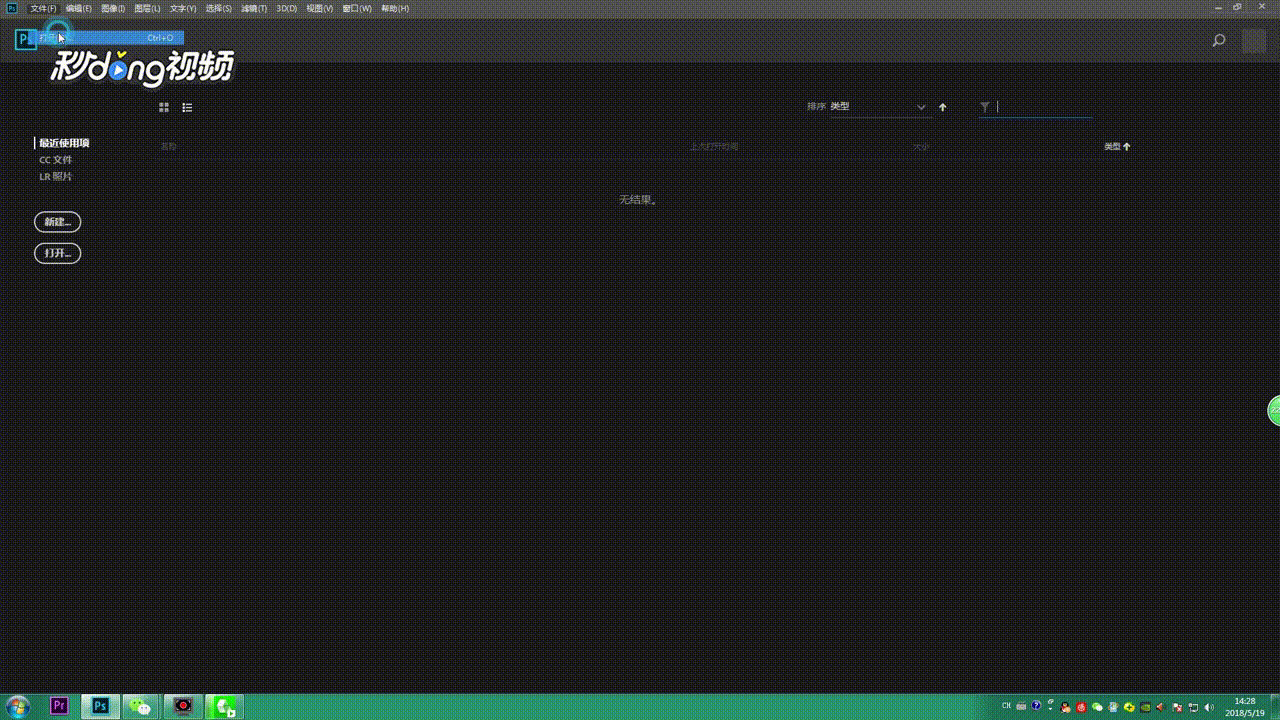The width and height of the screenshot is (1280, 720).
Task: Click the 打开... button
Action: (x=57, y=253)
